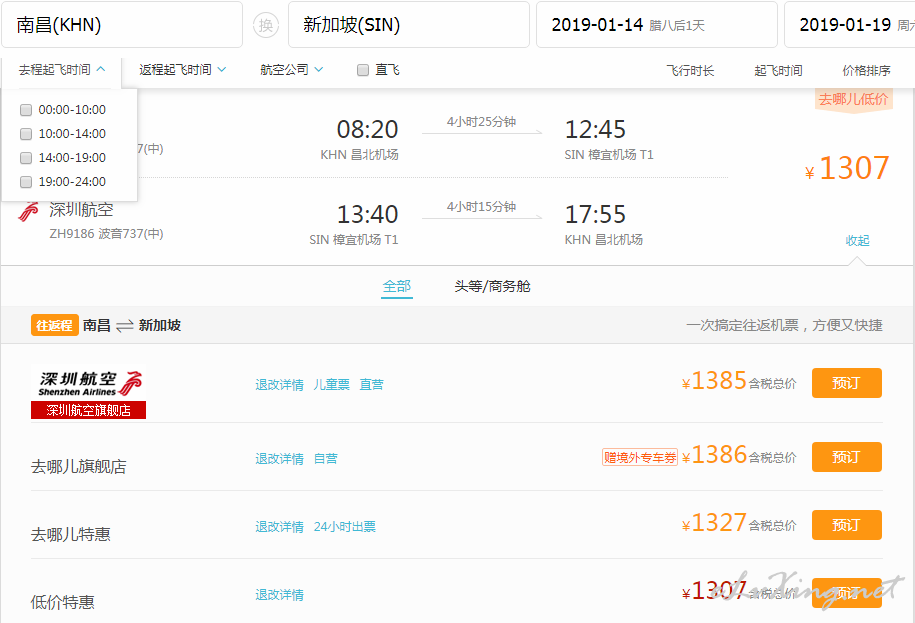The width and height of the screenshot is (915, 623).
Task: Open the 航空公司 airline filter dropdown
Action: point(291,70)
